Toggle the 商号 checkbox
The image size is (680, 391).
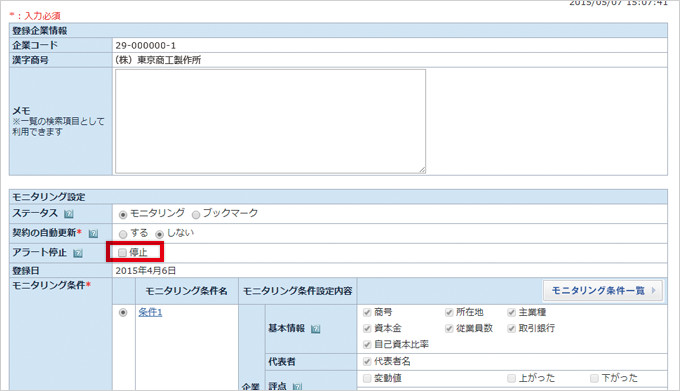pos(367,313)
